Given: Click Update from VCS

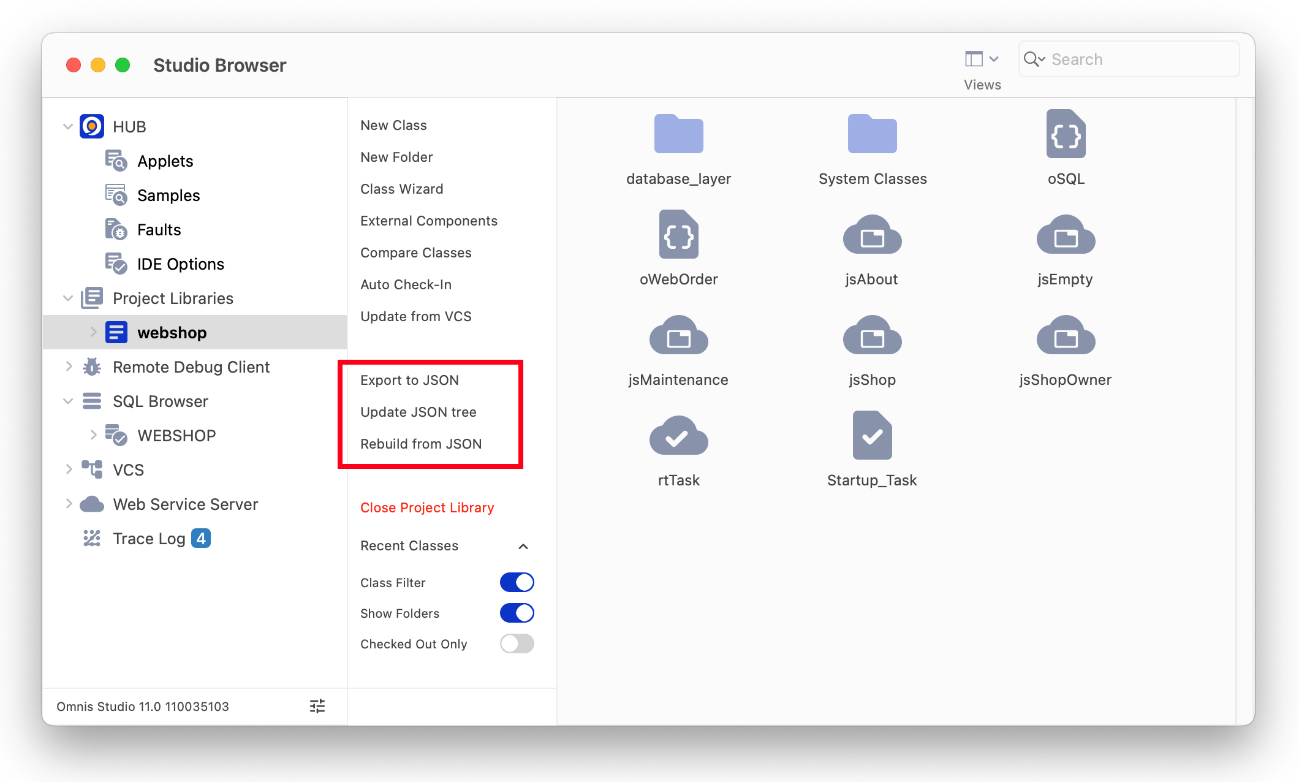Looking at the screenshot, I should pyautogui.click(x=415, y=317).
